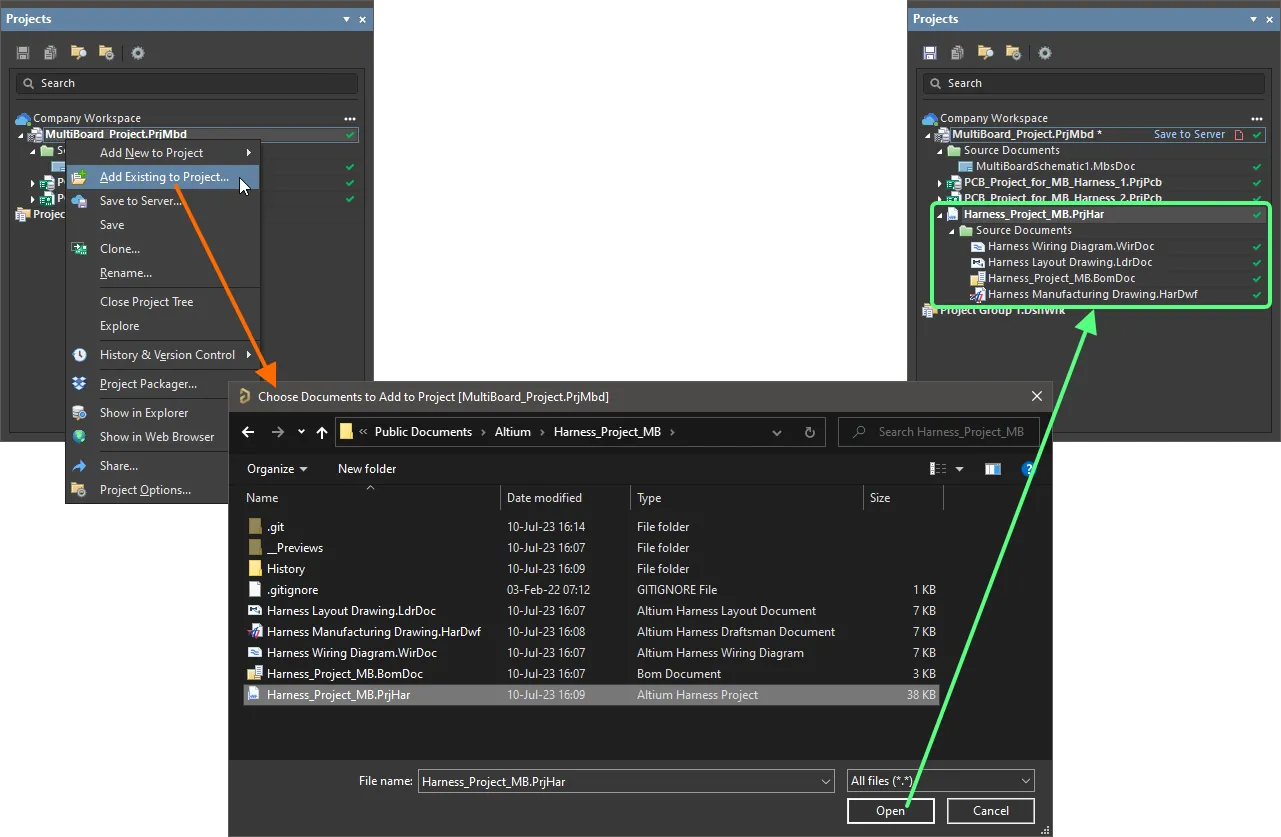
Task: Collapse MultiBoard_Project.PrjMbd in right panel tree
Action: [927, 135]
